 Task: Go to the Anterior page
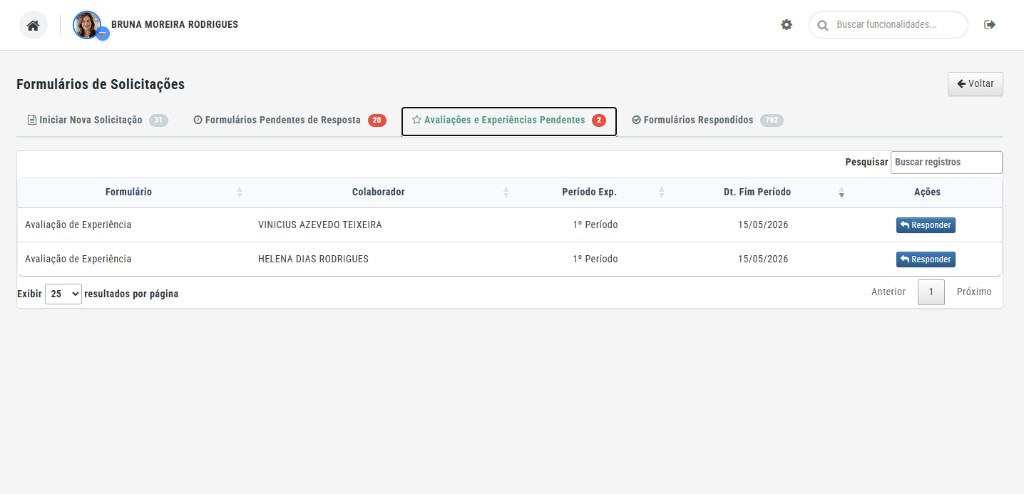pyautogui.click(x=888, y=292)
